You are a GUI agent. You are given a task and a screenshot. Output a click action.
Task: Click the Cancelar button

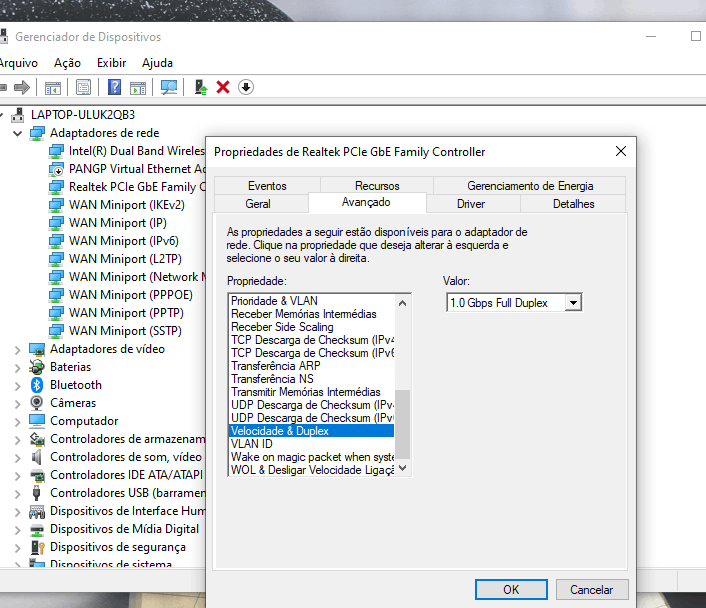(x=592, y=590)
